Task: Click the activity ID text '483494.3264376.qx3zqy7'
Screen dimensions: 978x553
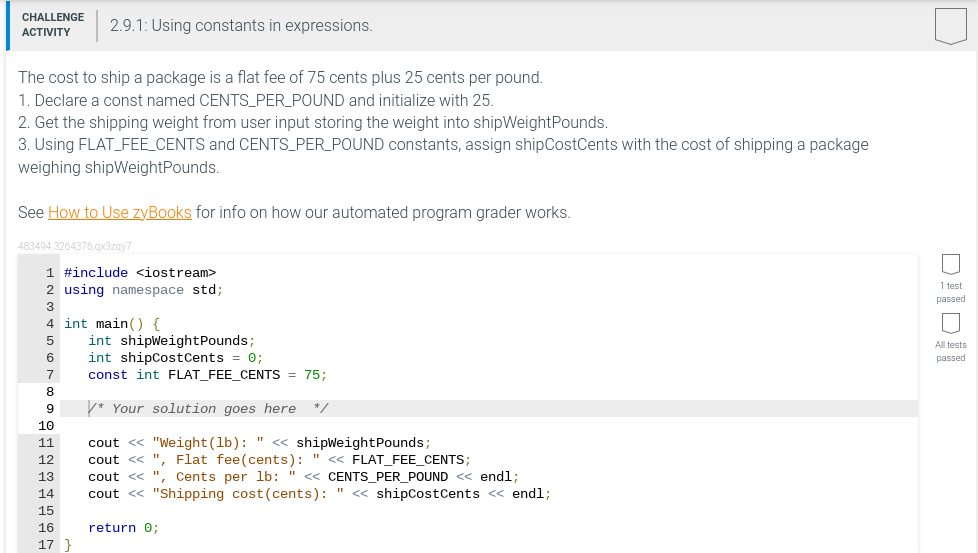Action: 75,246
